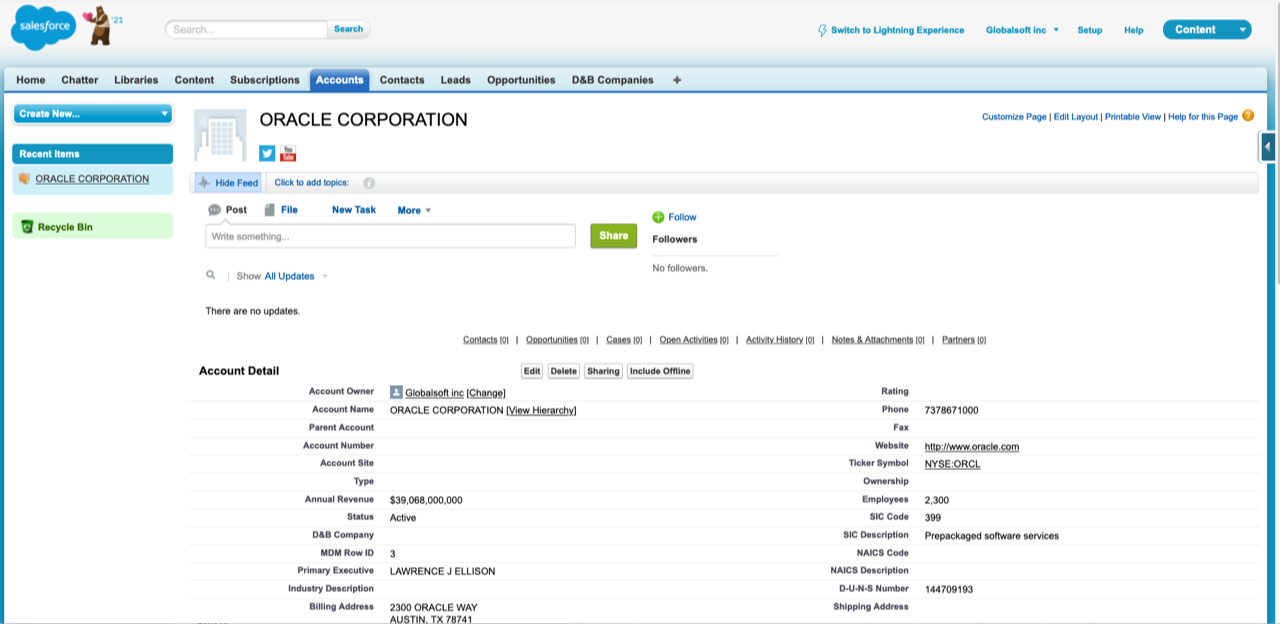Click the account building placeholder image

click(x=220, y=135)
